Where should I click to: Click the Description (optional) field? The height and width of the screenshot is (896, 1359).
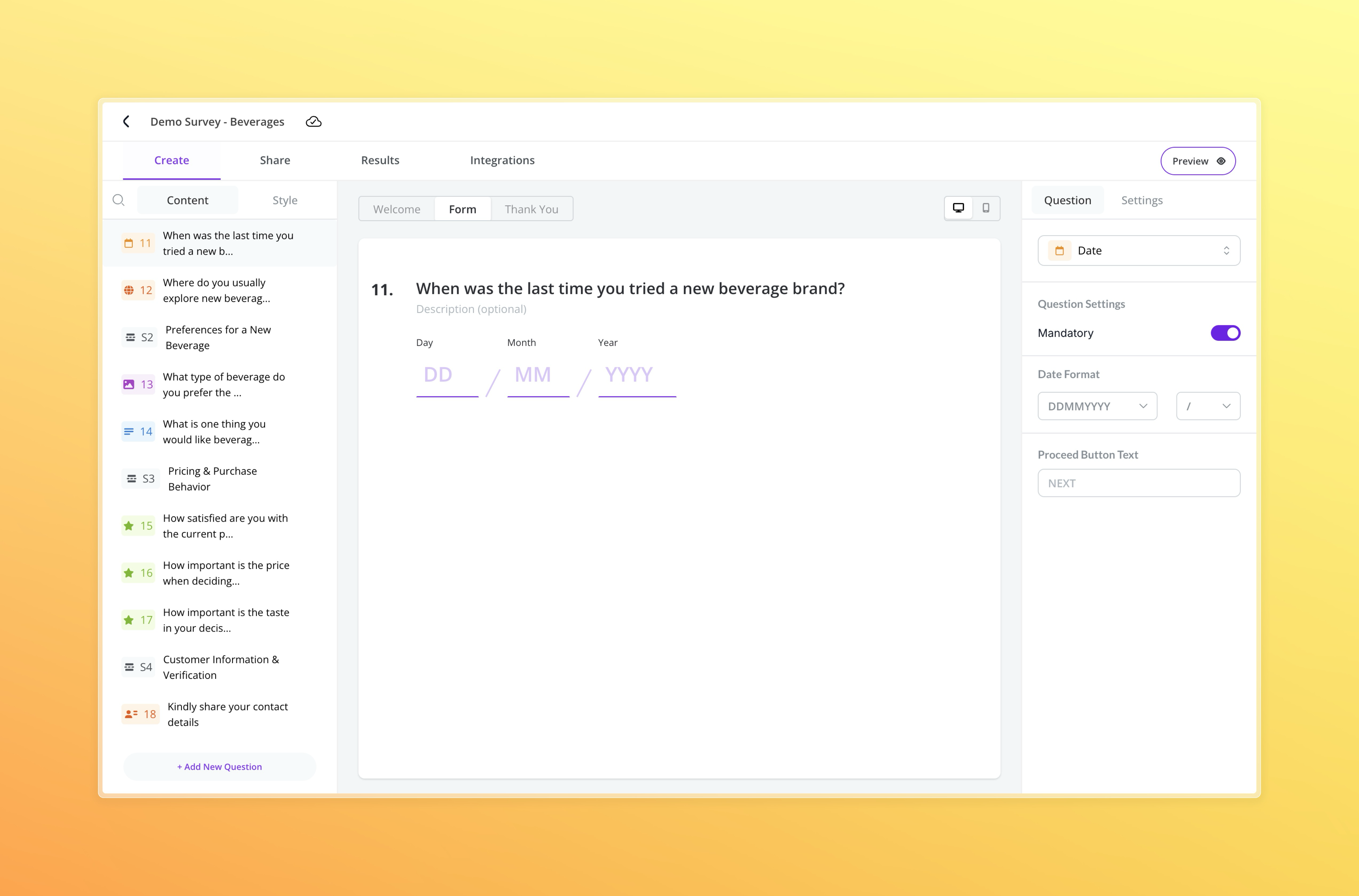[471, 309]
